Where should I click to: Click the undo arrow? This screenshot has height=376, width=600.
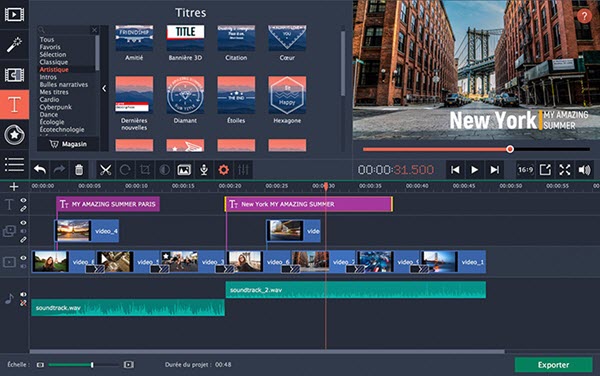coord(40,169)
